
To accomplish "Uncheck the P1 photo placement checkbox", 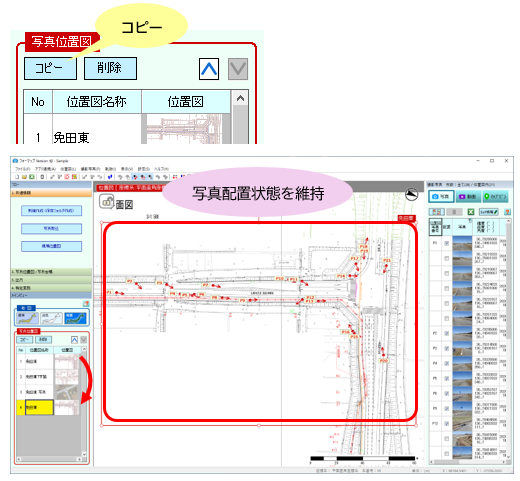I will click(447, 243).
